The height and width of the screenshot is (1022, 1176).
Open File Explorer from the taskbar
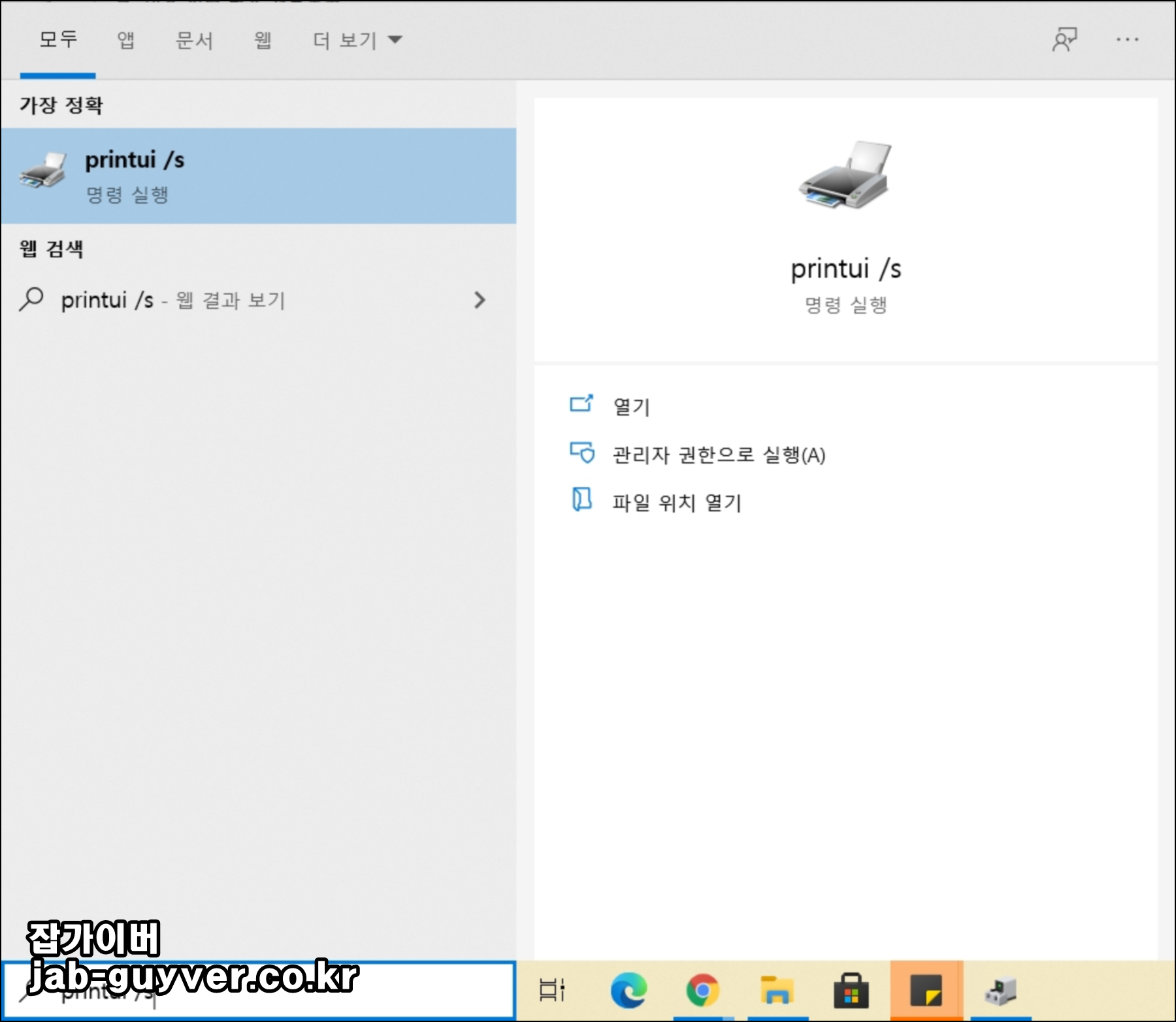(x=776, y=990)
